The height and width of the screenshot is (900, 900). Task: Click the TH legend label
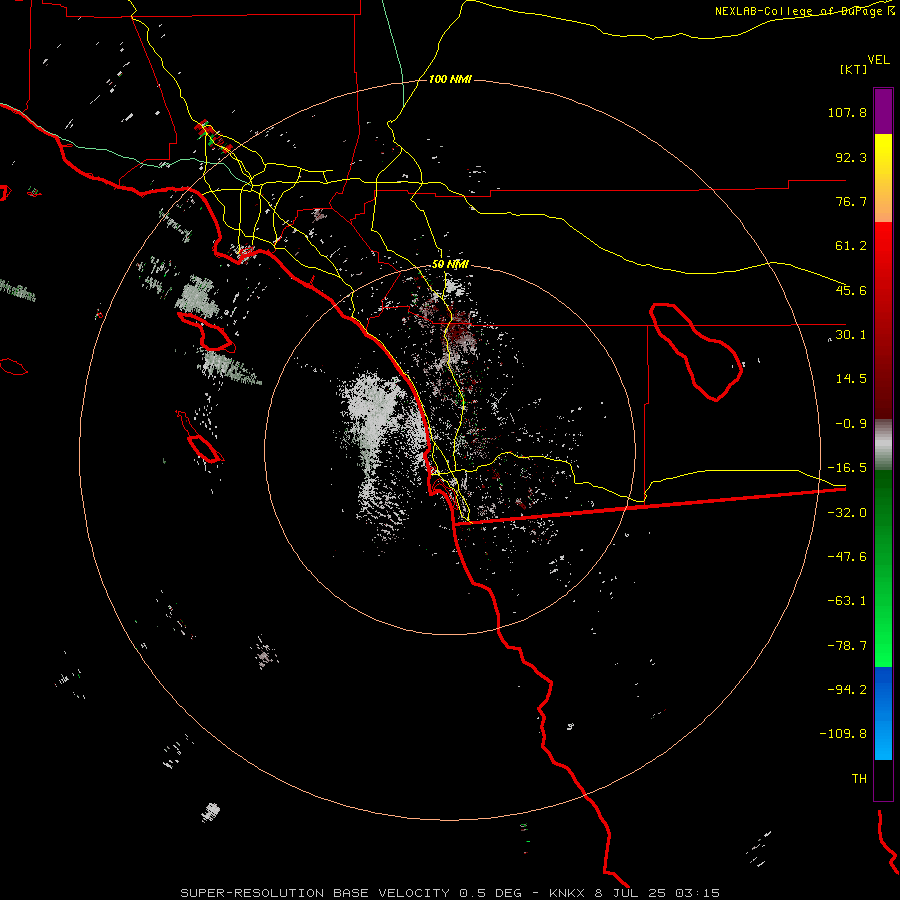point(859,779)
